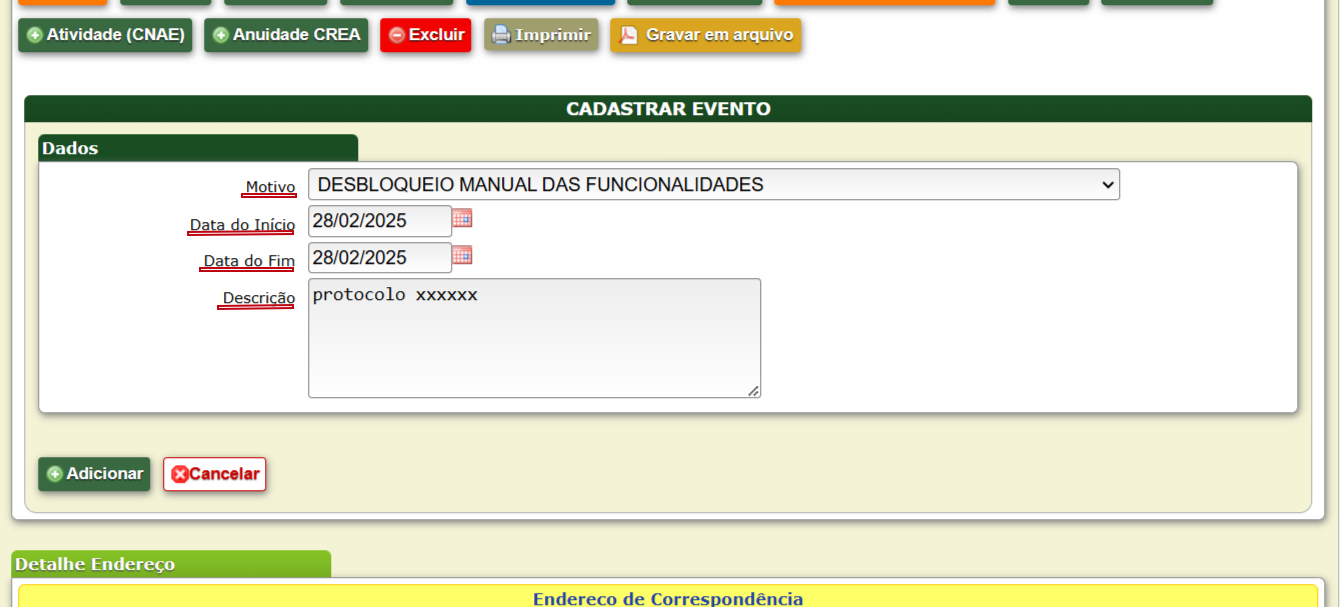
Task: Click Adicionar to save the event
Action: click(x=94, y=474)
